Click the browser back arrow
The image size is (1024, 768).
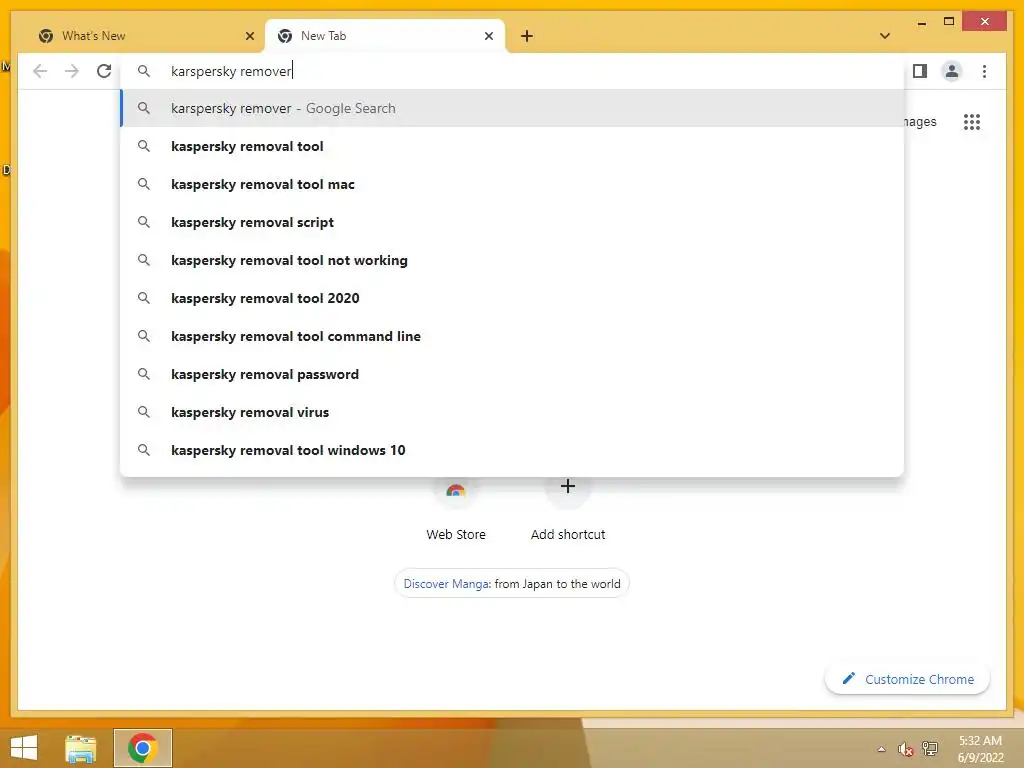coord(40,71)
